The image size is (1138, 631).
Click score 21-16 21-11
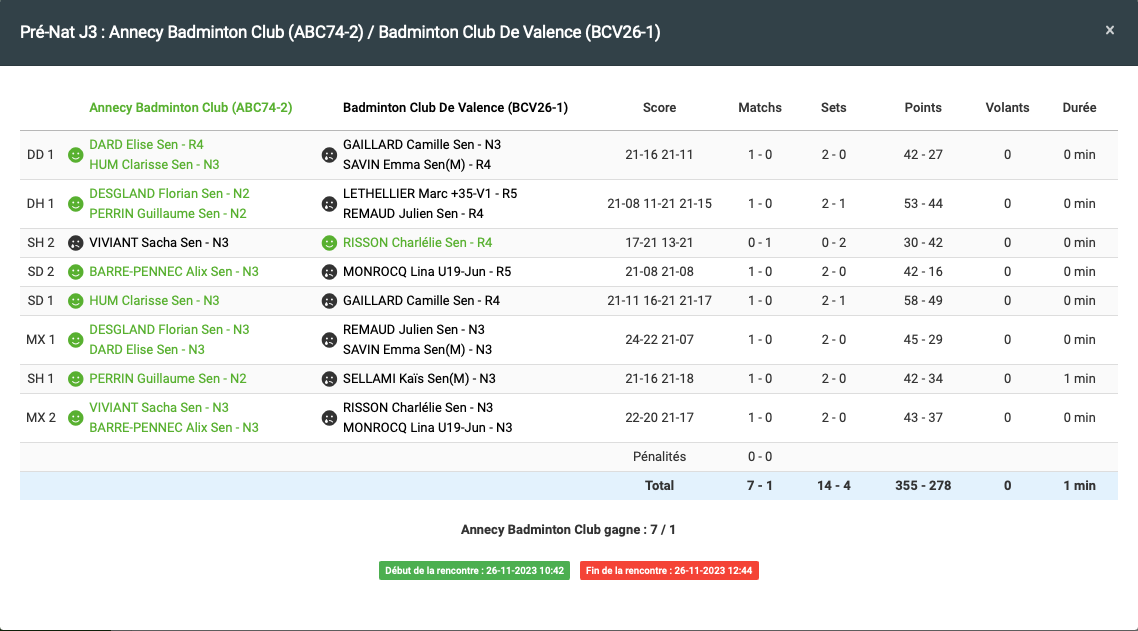click(x=659, y=155)
